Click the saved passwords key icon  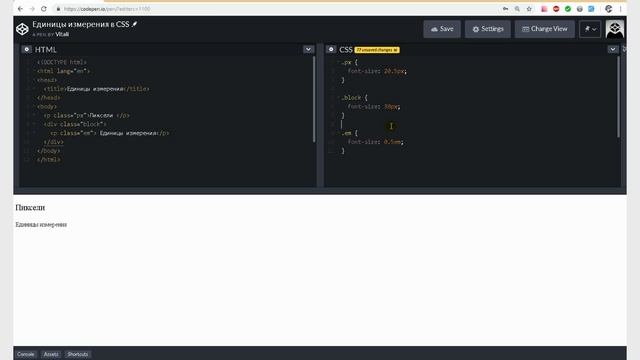click(x=505, y=9)
